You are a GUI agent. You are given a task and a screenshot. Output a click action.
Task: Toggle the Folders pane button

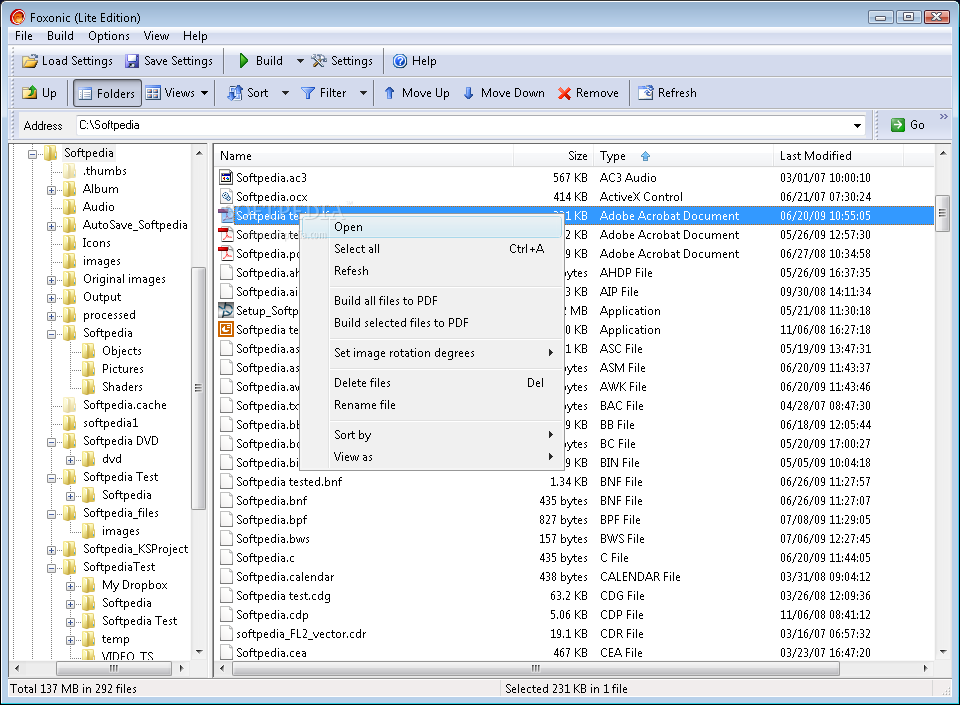[107, 93]
